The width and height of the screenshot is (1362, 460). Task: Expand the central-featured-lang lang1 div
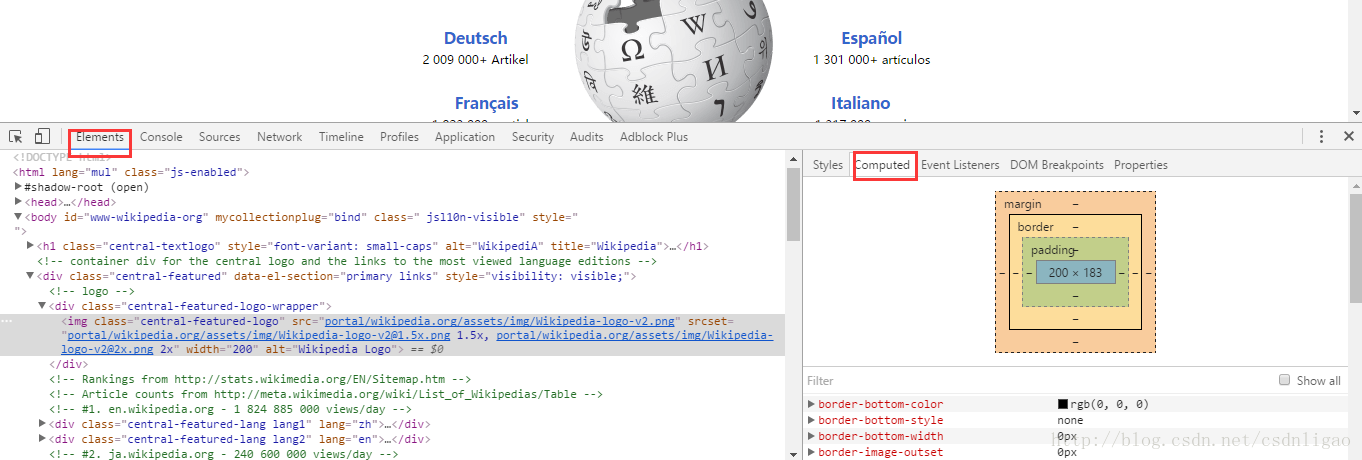(43, 424)
